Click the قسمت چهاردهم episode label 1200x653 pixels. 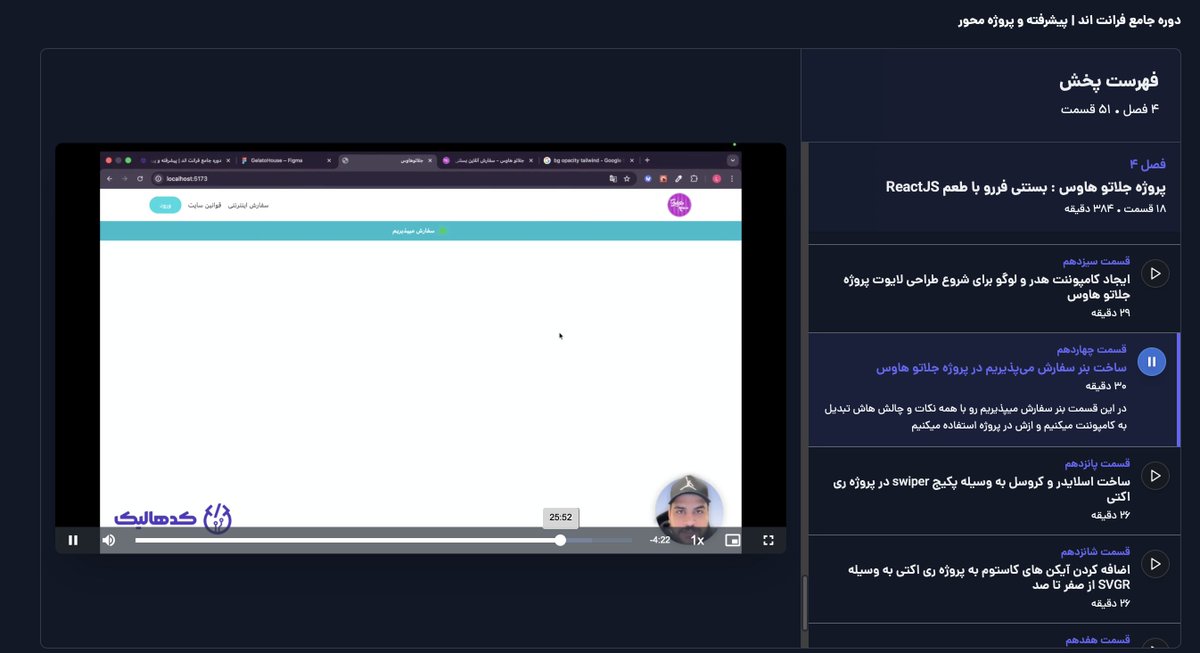1092,350
